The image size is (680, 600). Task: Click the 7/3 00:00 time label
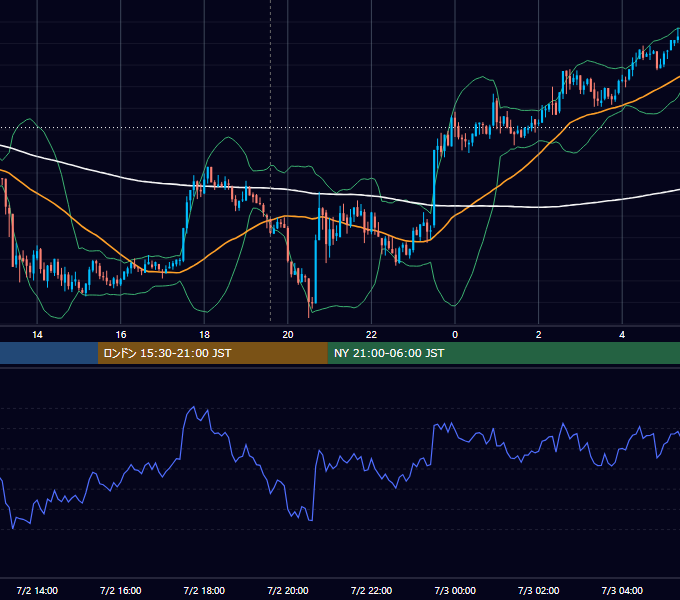click(455, 590)
